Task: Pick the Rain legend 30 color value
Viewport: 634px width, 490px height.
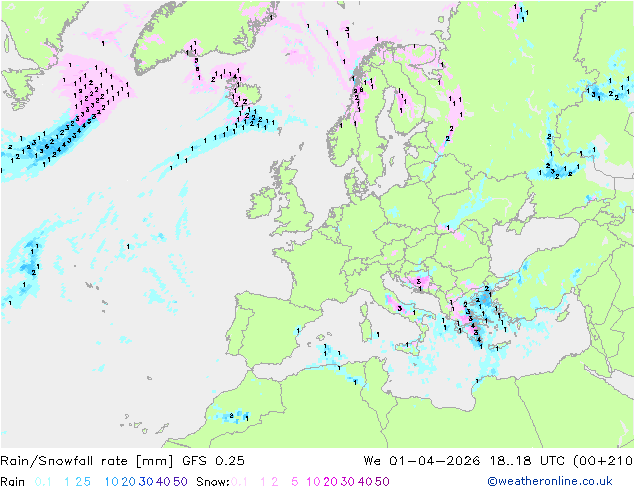Action: (146, 482)
